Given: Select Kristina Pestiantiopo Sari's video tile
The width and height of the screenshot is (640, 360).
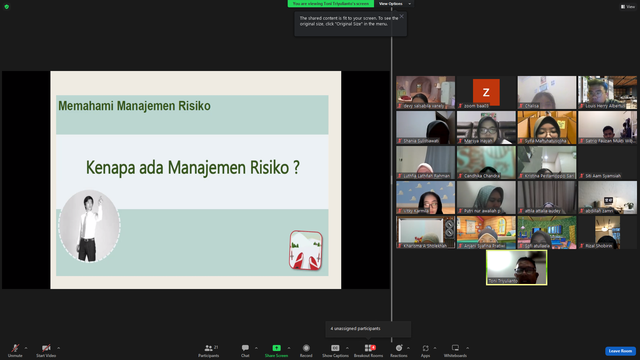Looking at the screenshot, I should (x=547, y=162).
